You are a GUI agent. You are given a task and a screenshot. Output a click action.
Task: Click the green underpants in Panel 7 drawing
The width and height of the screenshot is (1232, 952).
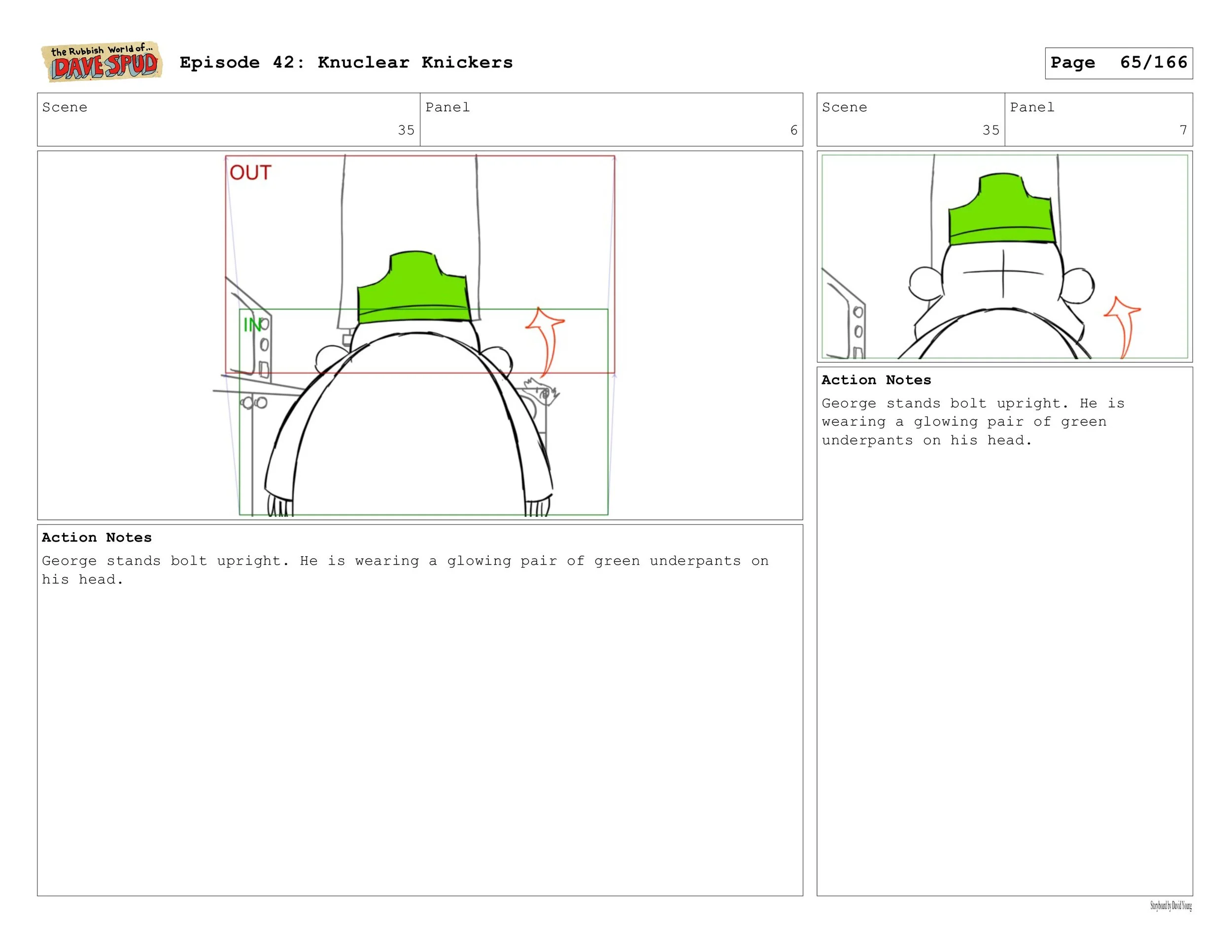(1002, 209)
